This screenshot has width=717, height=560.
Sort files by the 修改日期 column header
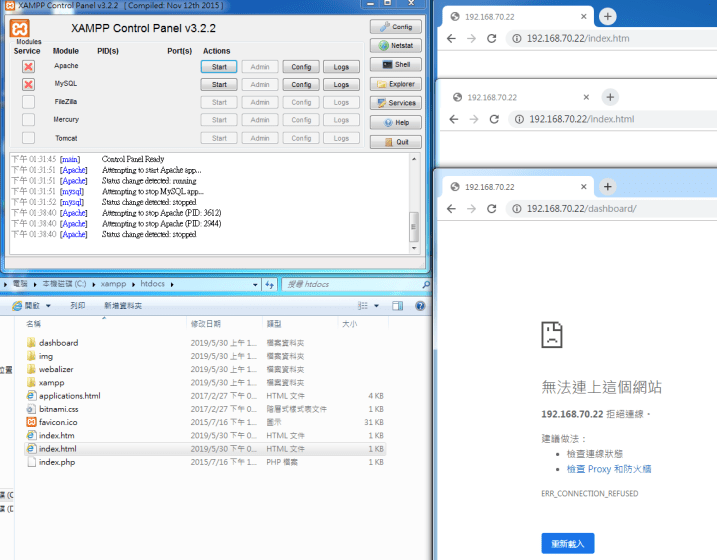(x=204, y=324)
